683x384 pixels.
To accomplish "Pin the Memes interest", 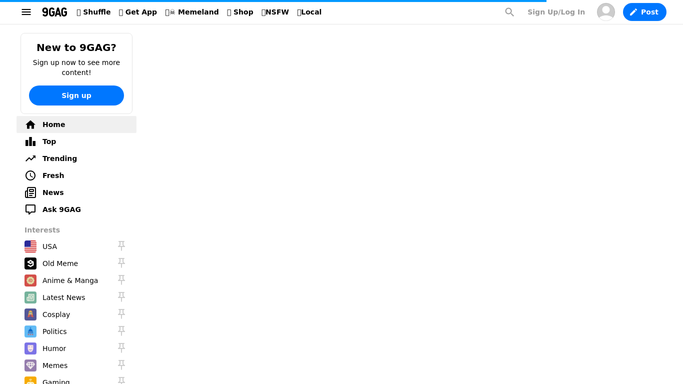I will click(122, 365).
